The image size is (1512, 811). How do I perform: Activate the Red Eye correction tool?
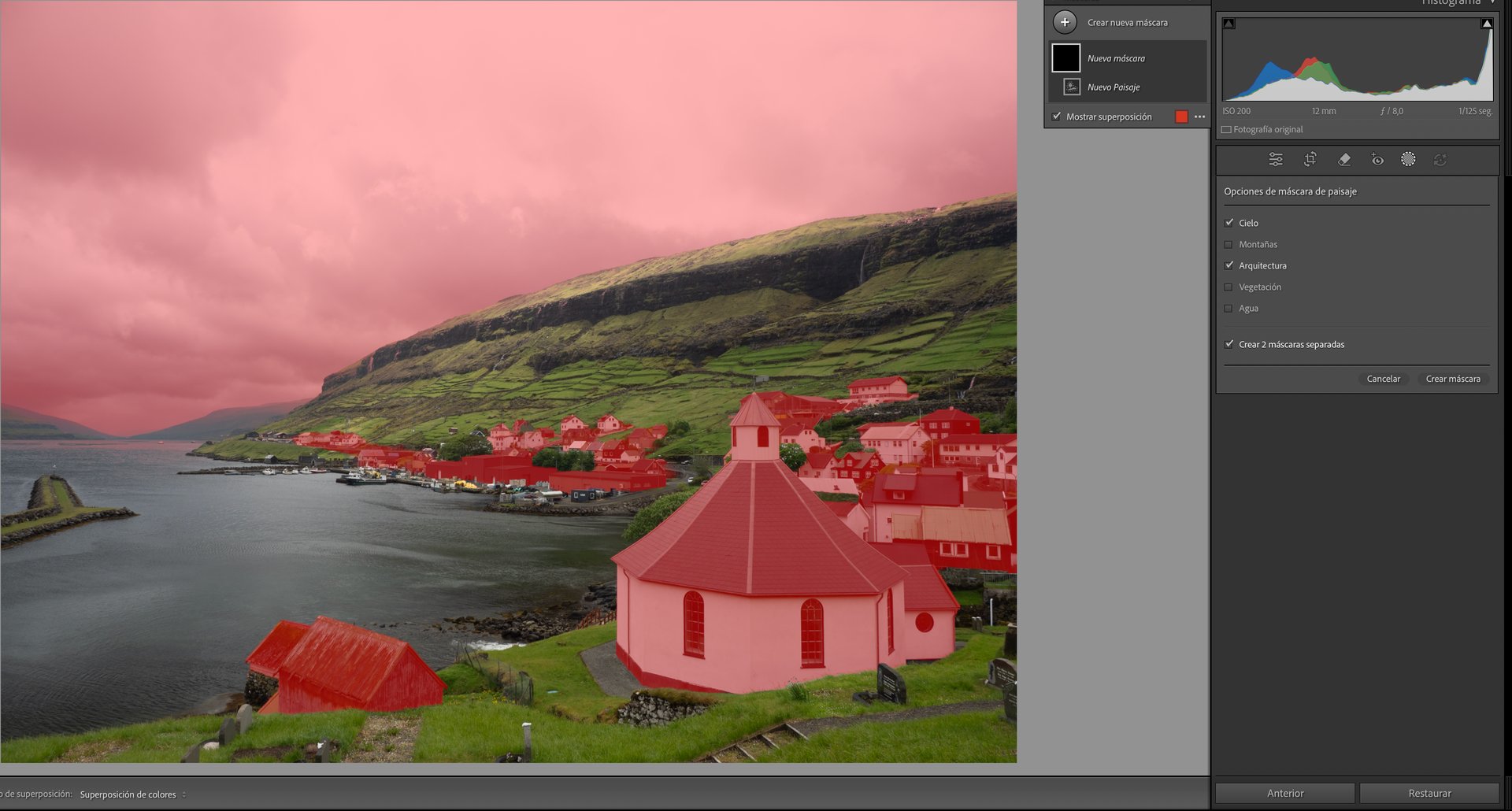[x=1377, y=159]
